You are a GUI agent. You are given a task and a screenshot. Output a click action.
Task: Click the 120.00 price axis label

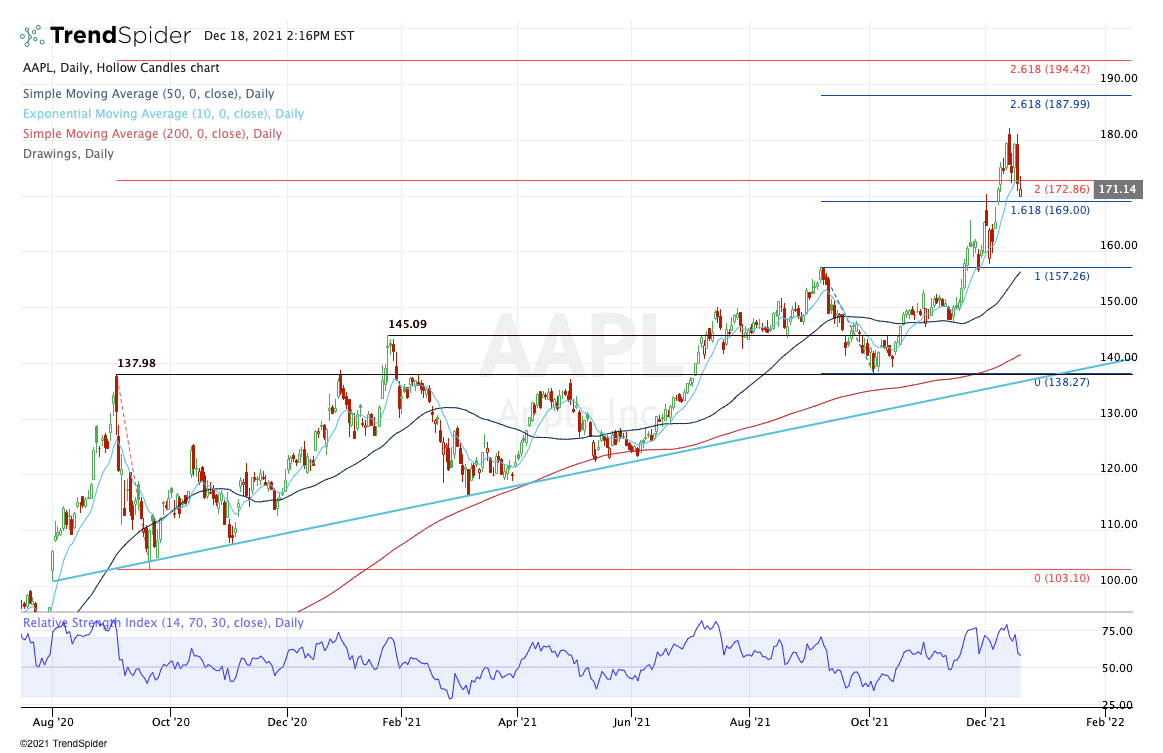pyautogui.click(x=1118, y=469)
